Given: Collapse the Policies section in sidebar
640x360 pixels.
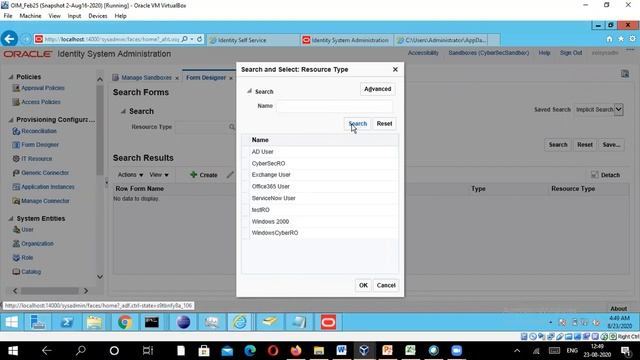Looking at the screenshot, I should (x=11, y=77).
